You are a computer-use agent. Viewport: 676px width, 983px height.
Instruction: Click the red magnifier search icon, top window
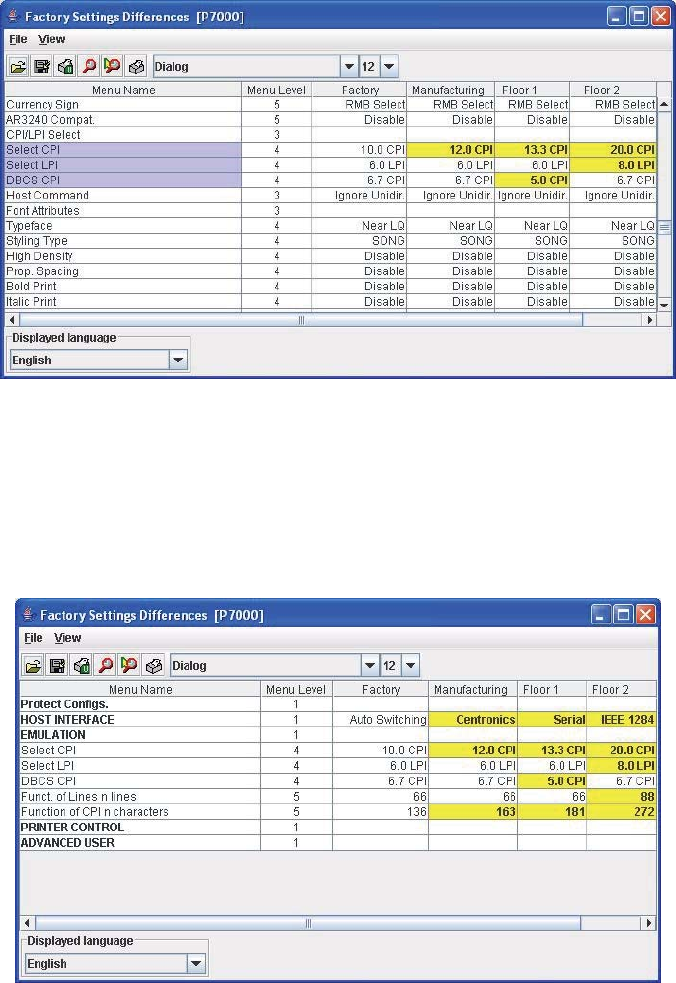tap(89, 66)
